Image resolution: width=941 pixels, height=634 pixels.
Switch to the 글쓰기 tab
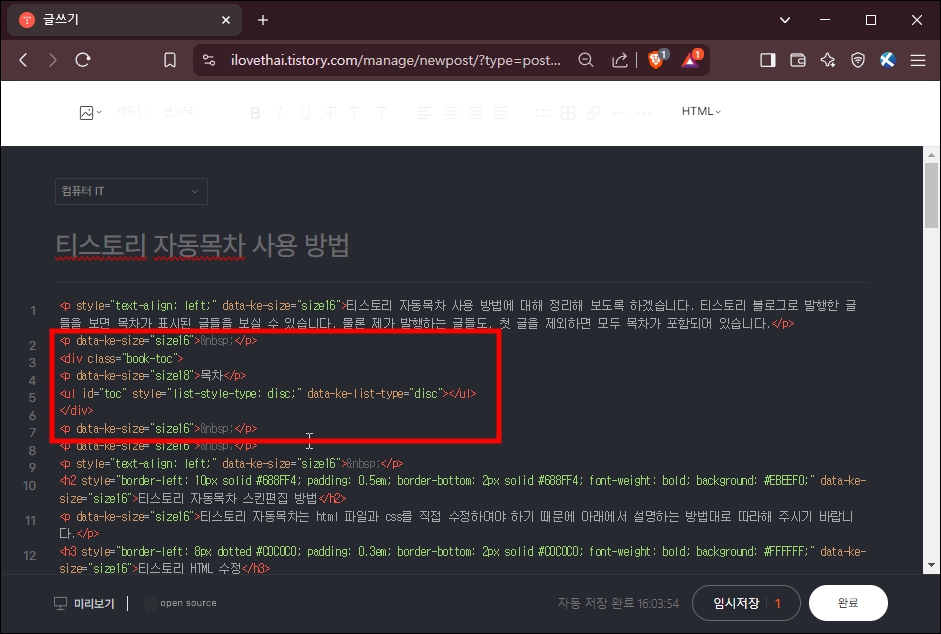[124, 20]
